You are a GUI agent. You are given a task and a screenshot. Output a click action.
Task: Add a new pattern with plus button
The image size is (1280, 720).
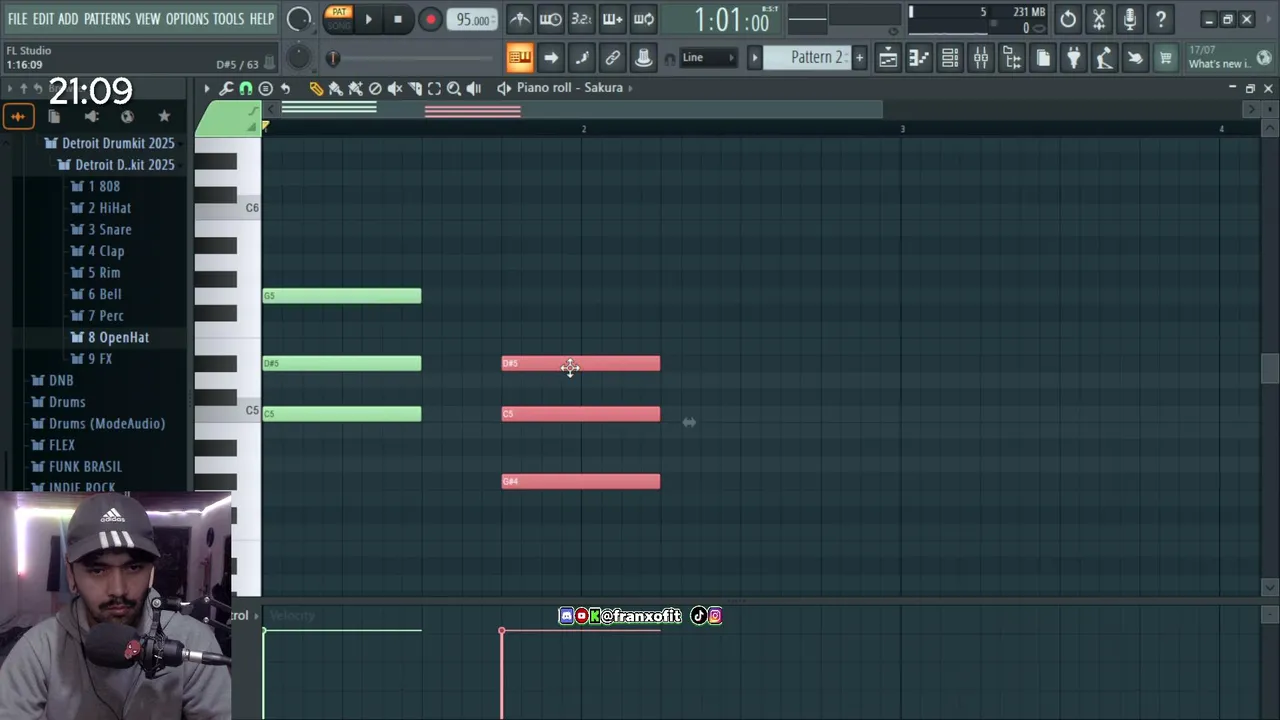click(859, 58)
